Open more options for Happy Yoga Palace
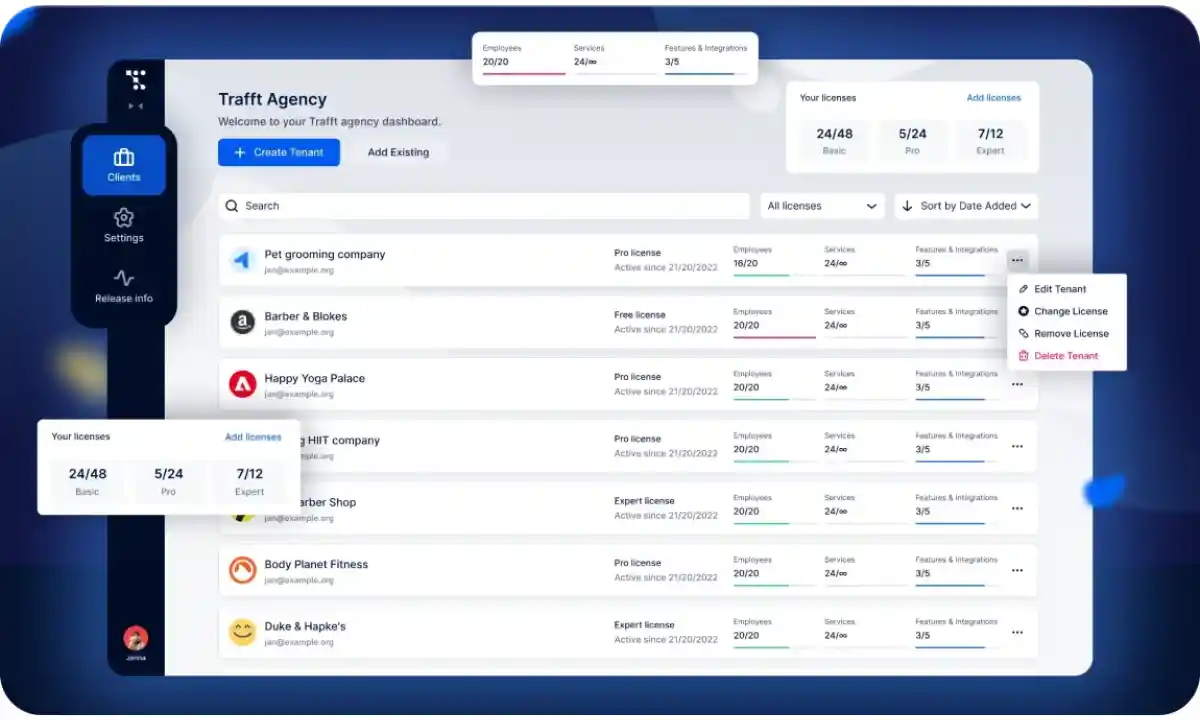The height and width of the screenshot is (720, 1200). tap(1017, 384)
